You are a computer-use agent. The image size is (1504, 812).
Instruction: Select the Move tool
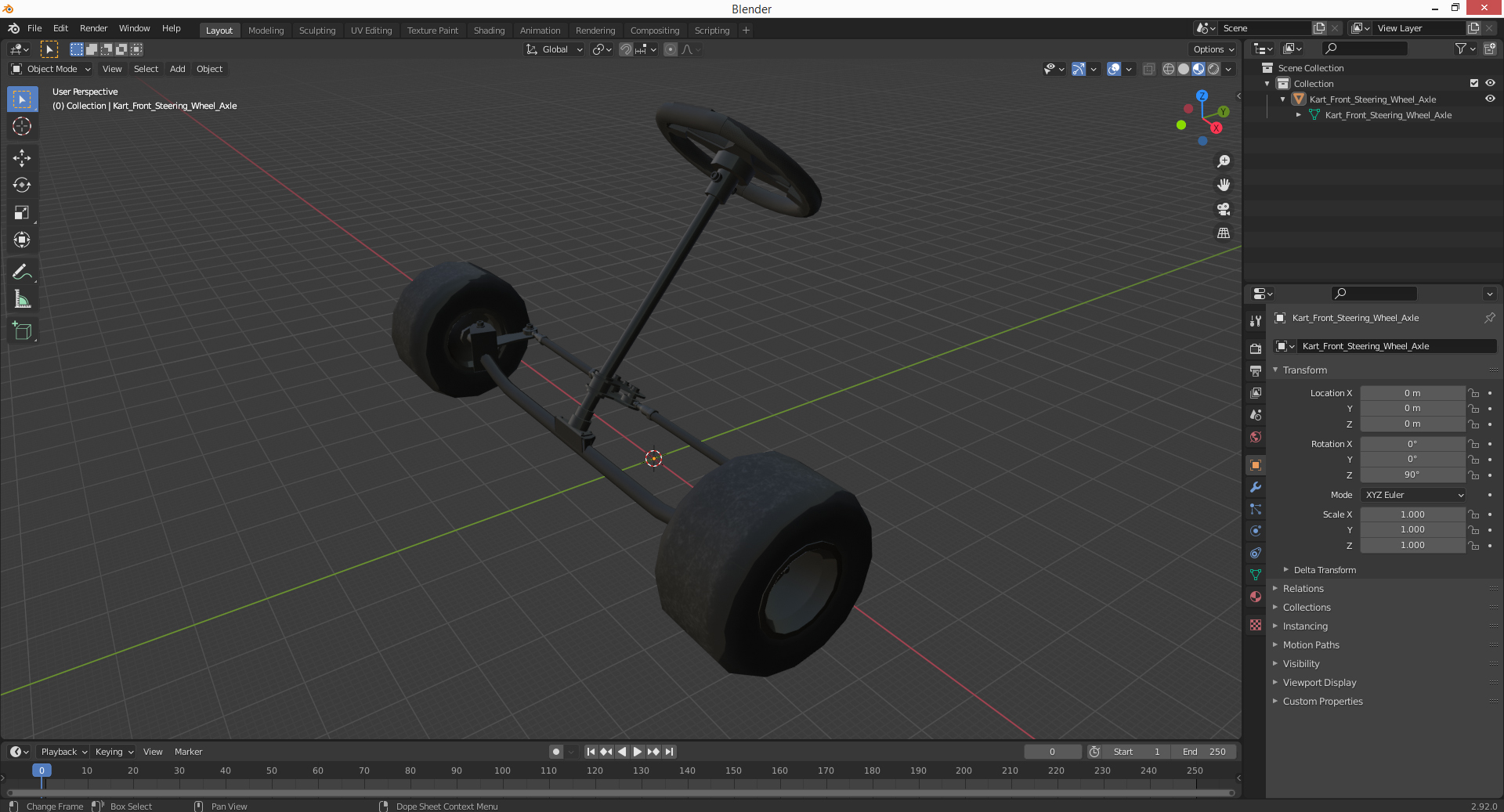[x=22, y=157]
